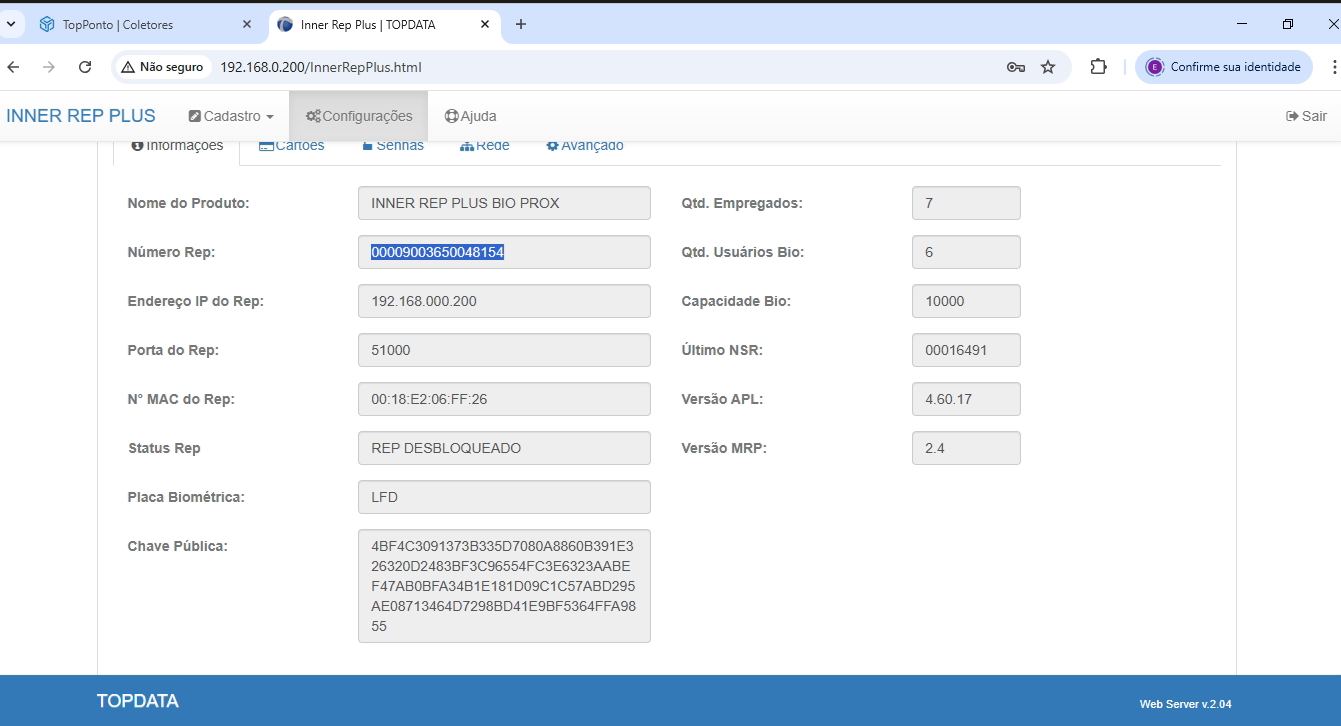The height and width of the screenshot is (726, 1341).
Task: Click the Número Rep field
Action: coord(504,252)
